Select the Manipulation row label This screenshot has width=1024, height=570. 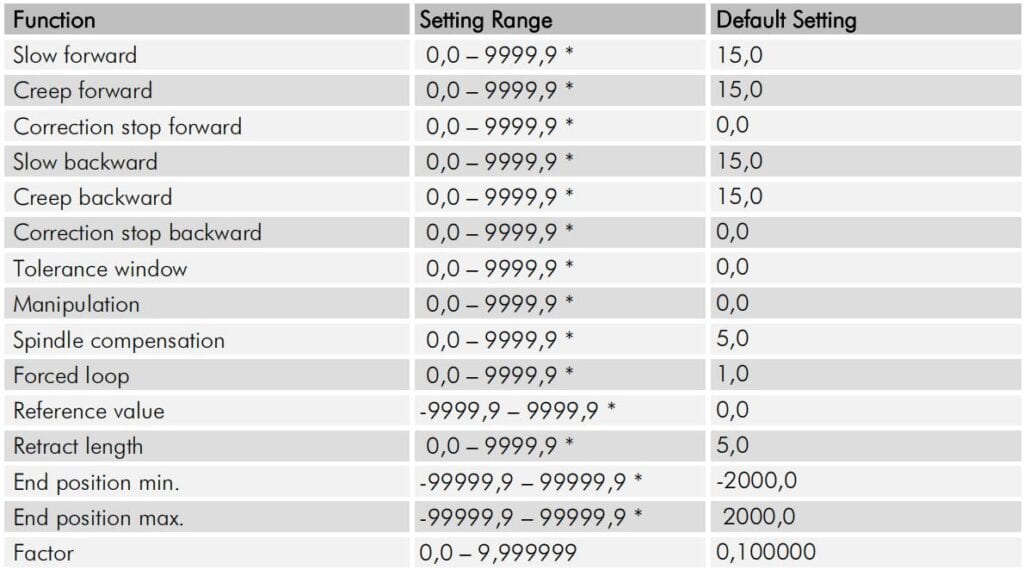(76, 304)
